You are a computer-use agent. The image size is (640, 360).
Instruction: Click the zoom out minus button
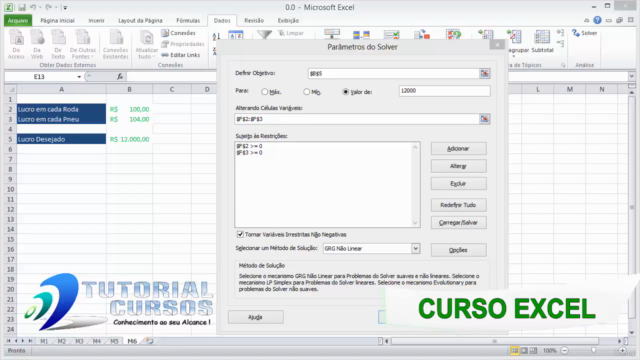pos(565,351)
